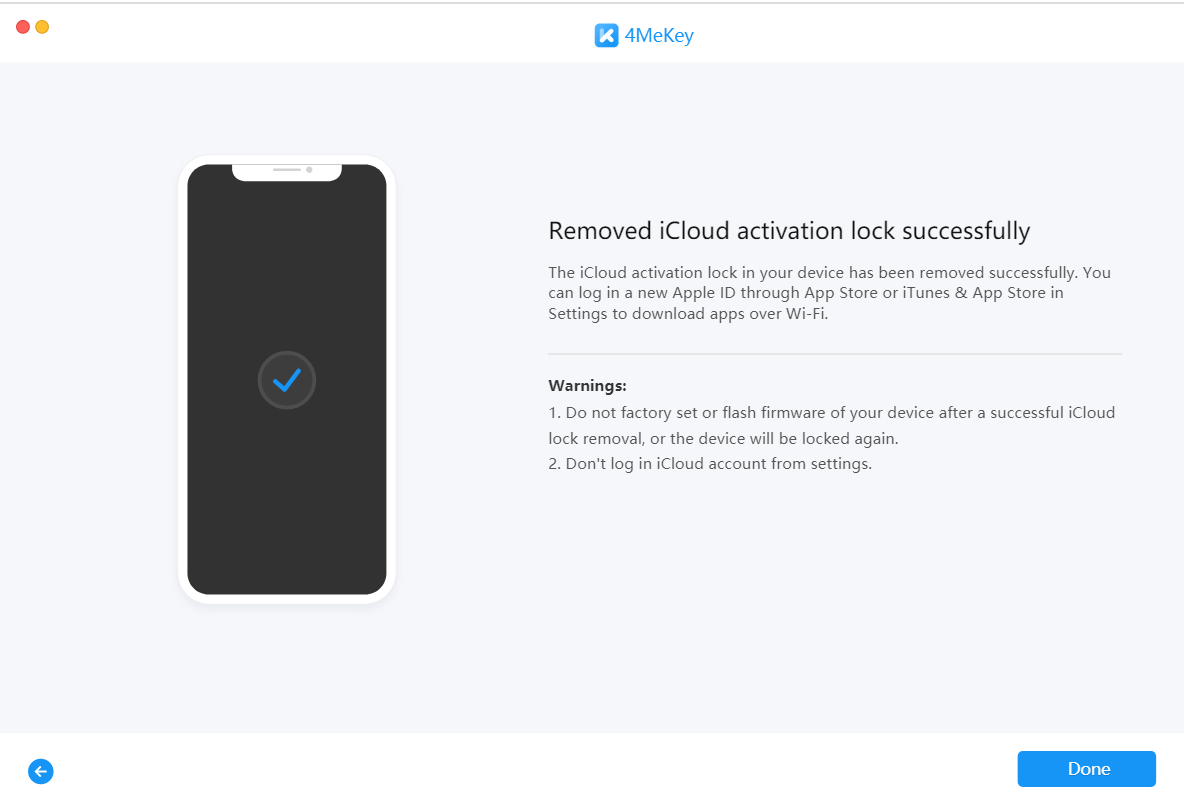Viewport: 1184px width, 797px height.
Task: Click the 'Removed iCloud activation lock successfully' heading
Action: click(789, 231)
